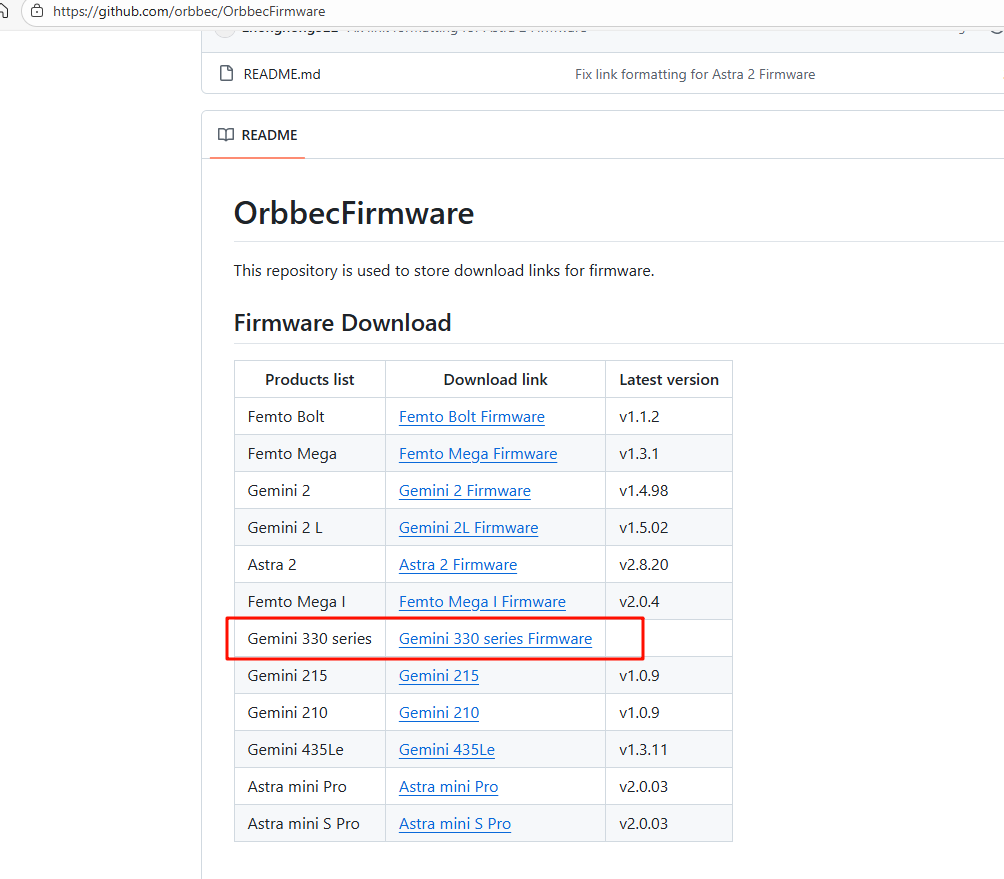Open the 'Fix link formatting' commit message
Image resolution: width=1004 pixels, height=879 pixels.
(695, 74)
